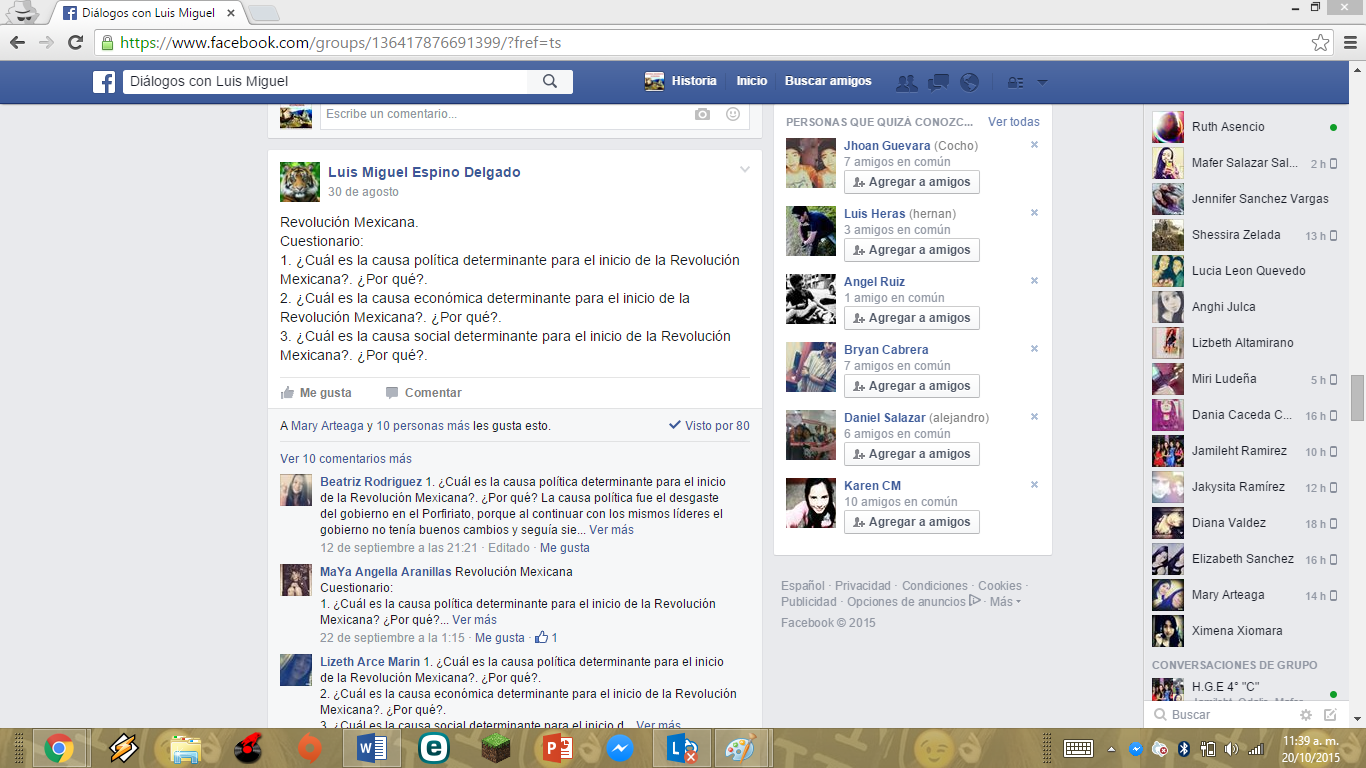1366x768 pixels.
Task: Open Luis Miguel Espino Delgado profile
Action: (x=424, y=172)
